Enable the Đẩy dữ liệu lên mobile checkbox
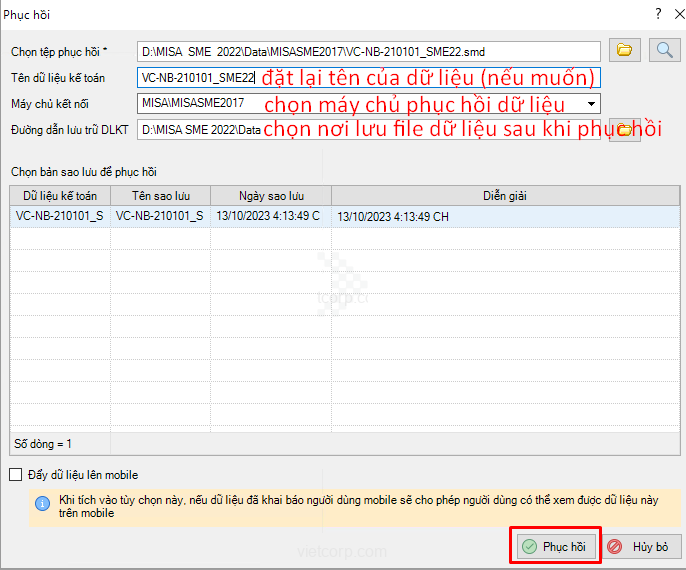The width and height of the screenshot is (686, 570). 15,475
